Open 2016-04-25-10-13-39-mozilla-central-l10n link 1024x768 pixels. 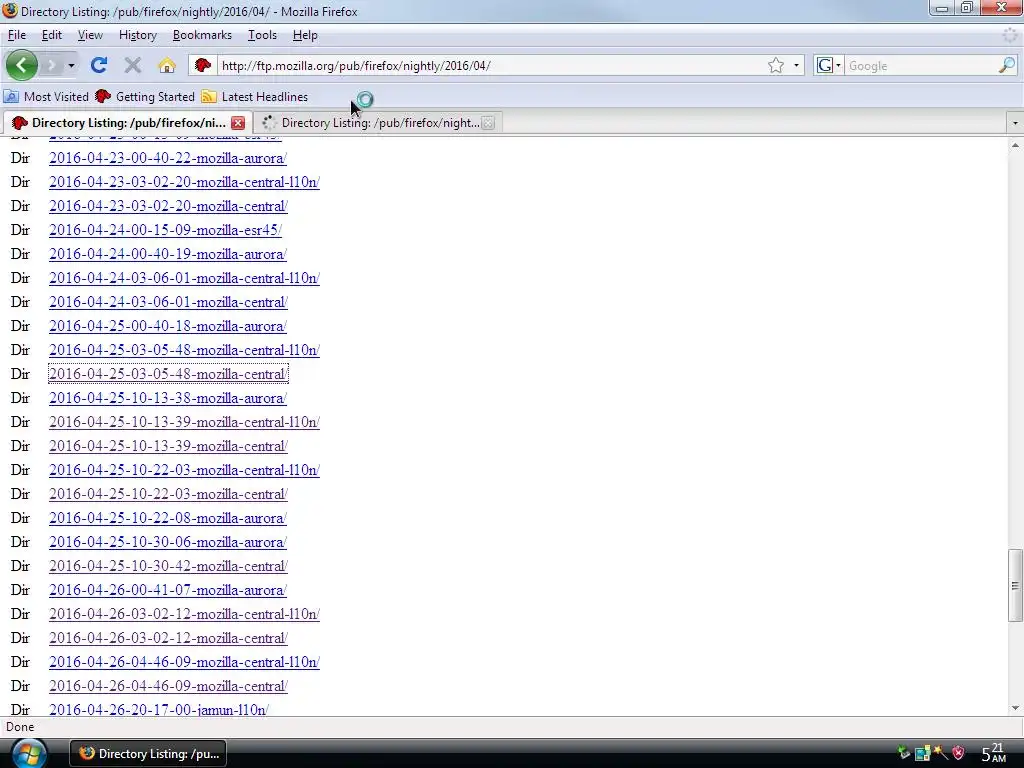[x=184, y=422]
